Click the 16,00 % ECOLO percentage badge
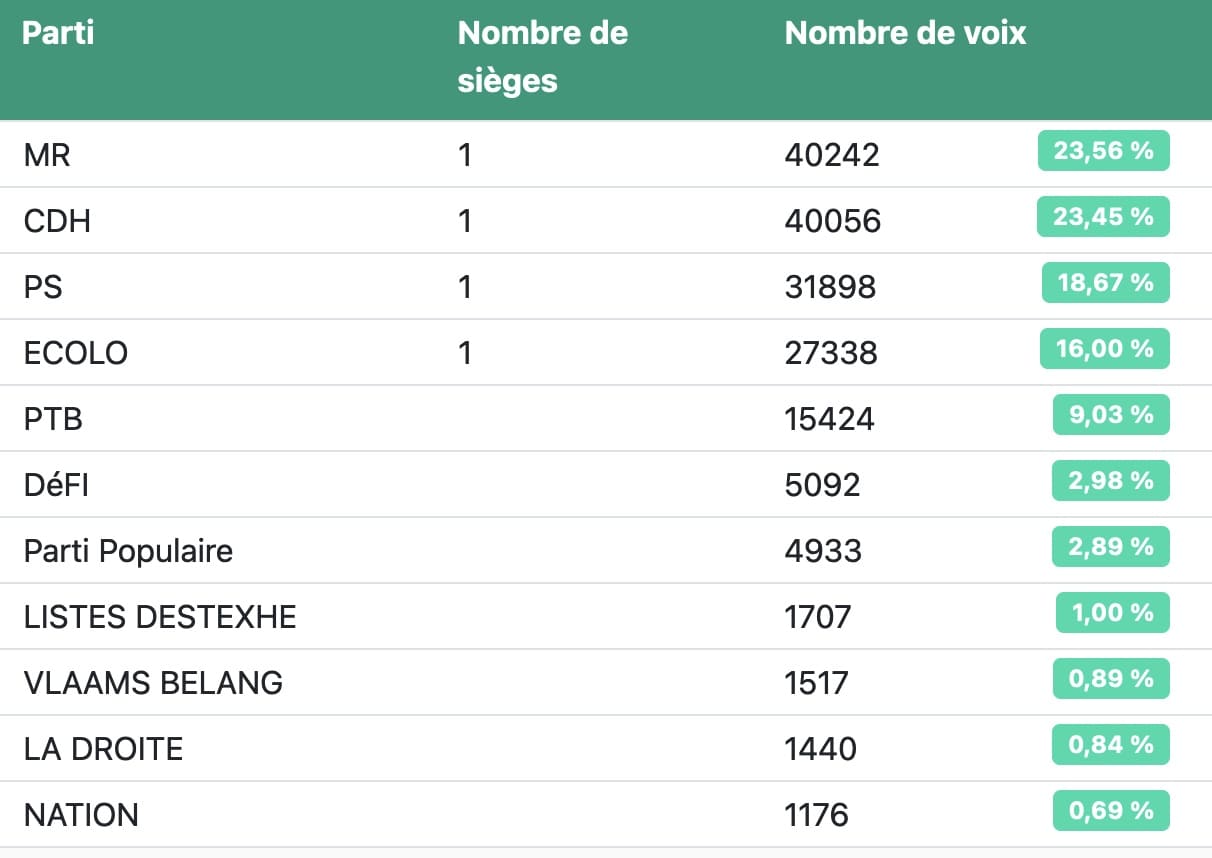 1105,349
